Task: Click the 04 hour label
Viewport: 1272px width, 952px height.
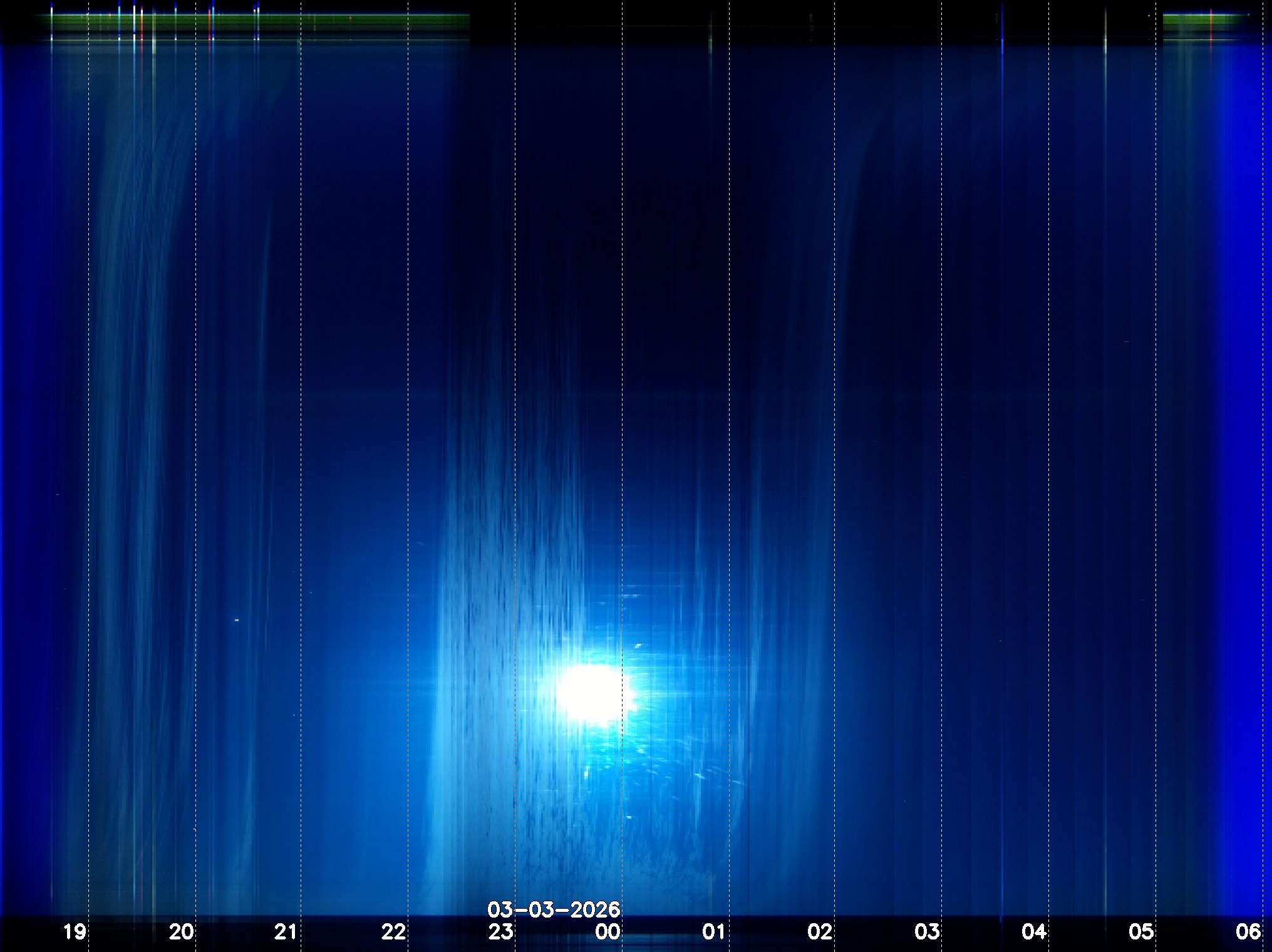Action: coord(1034,932)
